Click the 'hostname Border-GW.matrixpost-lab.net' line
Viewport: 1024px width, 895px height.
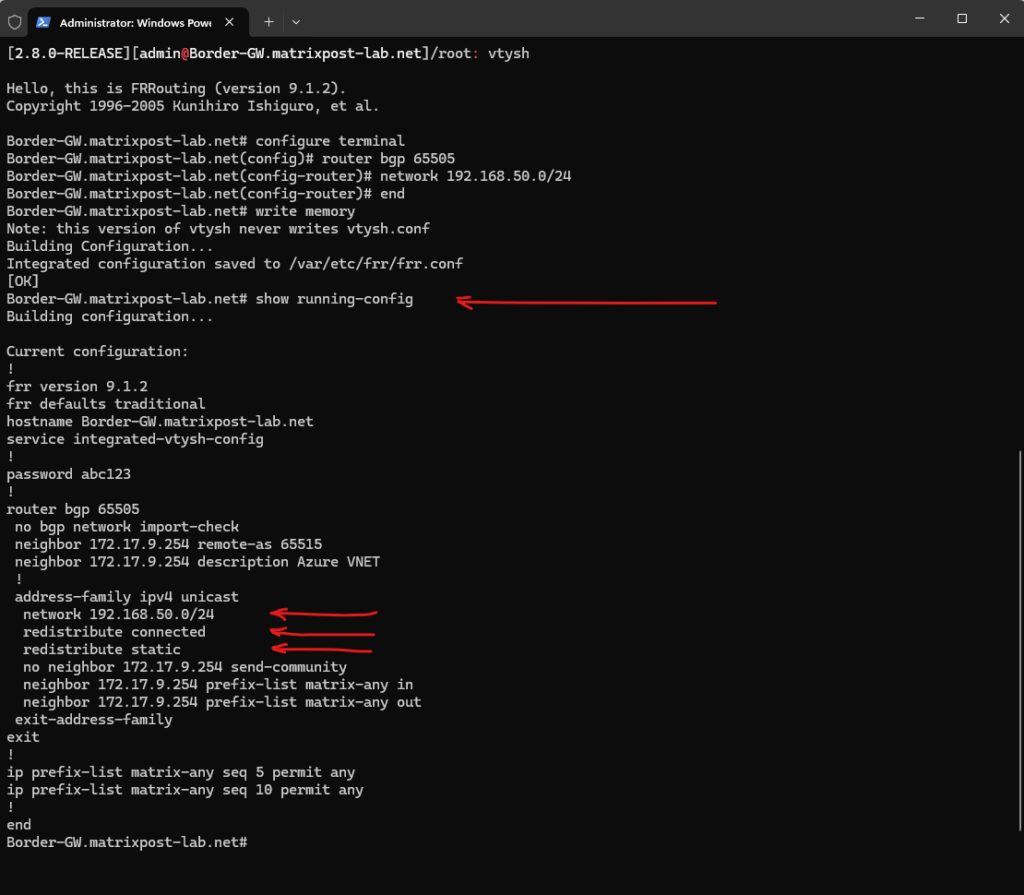pos(160,422)
